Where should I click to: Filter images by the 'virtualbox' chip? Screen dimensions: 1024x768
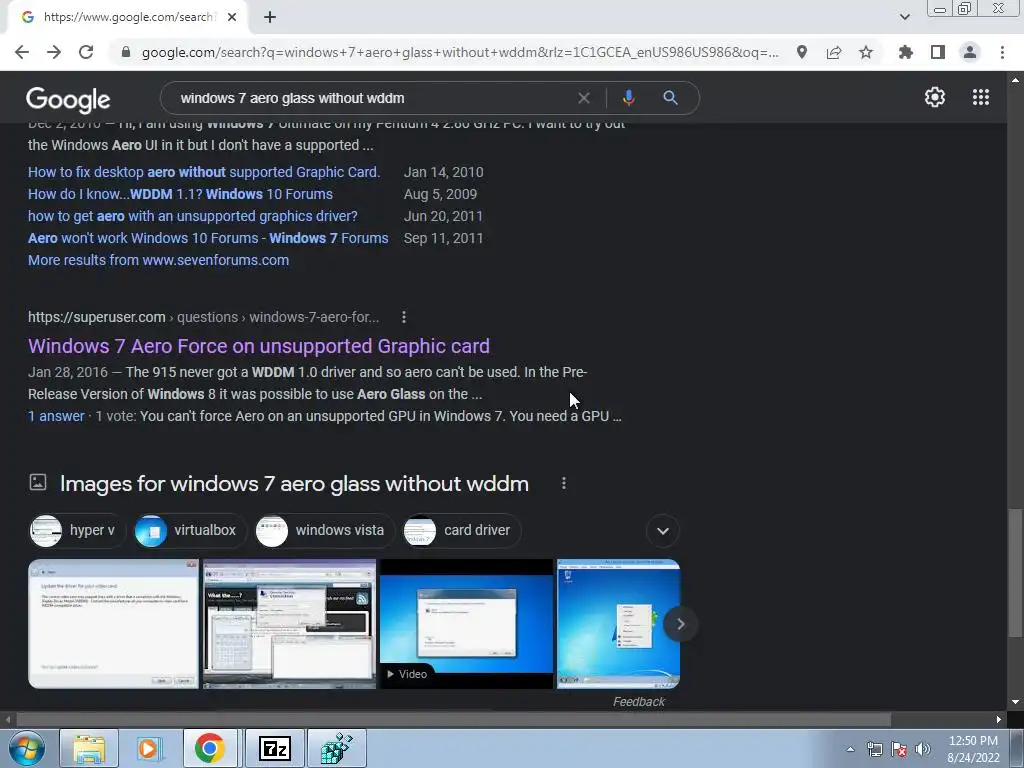click(188, 530)
